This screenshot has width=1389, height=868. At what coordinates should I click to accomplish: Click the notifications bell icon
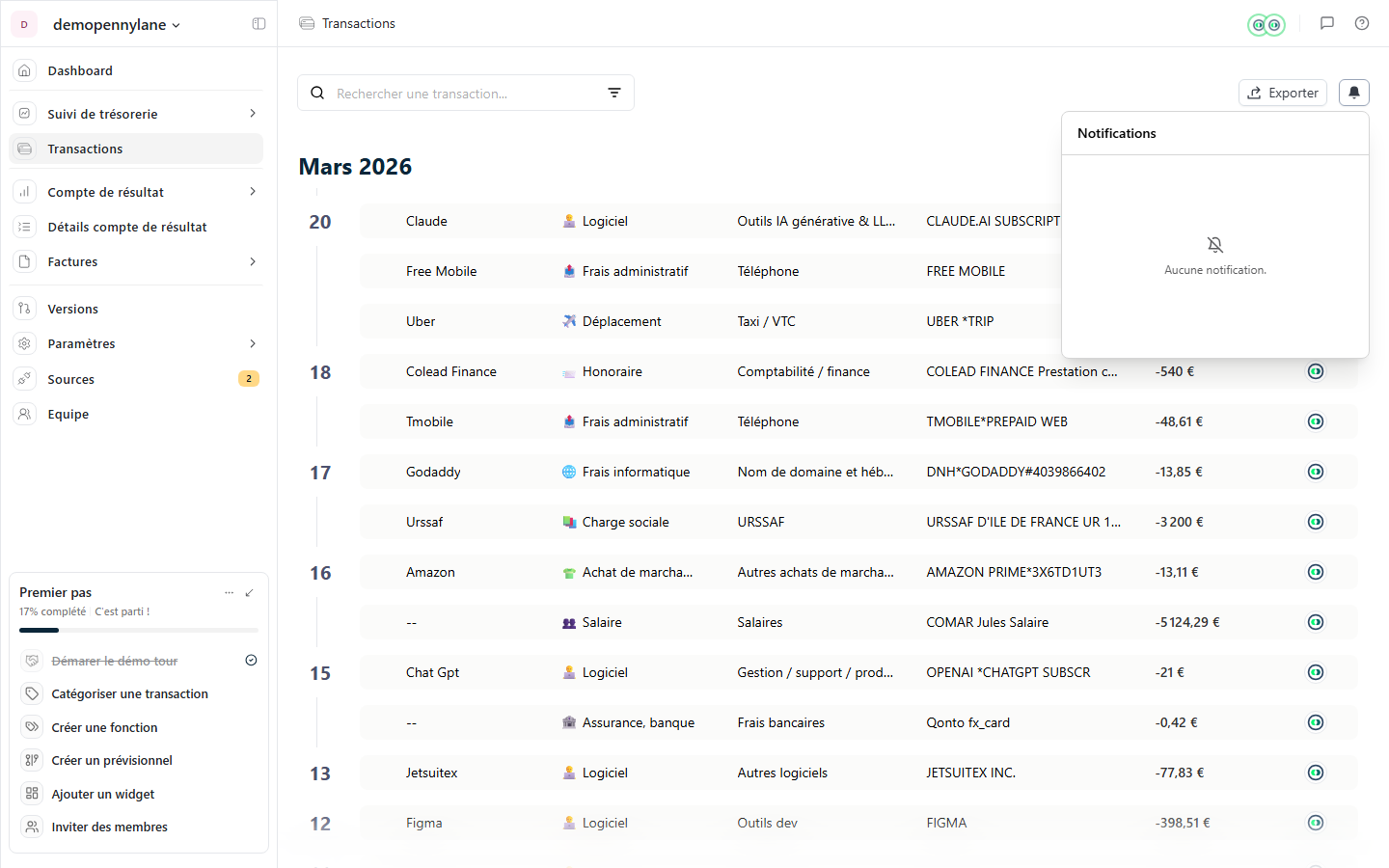tap(1354, 93)
